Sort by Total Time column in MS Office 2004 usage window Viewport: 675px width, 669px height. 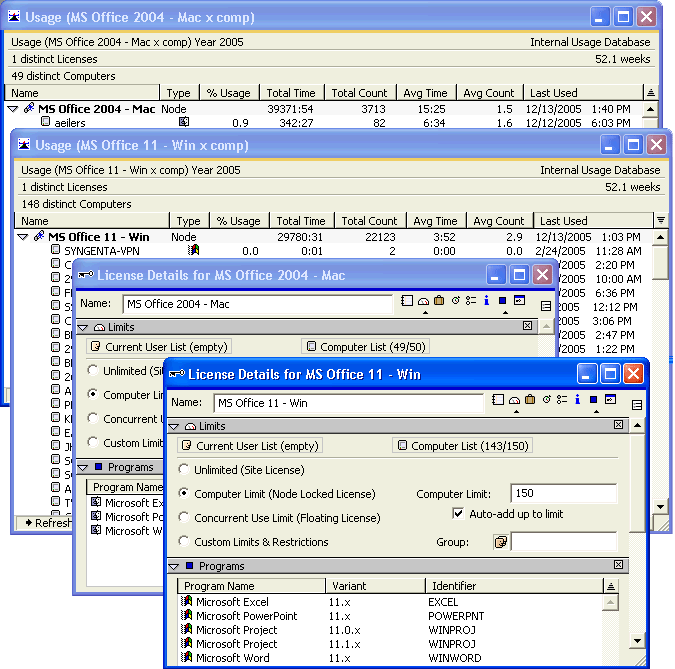click(291, 93)
